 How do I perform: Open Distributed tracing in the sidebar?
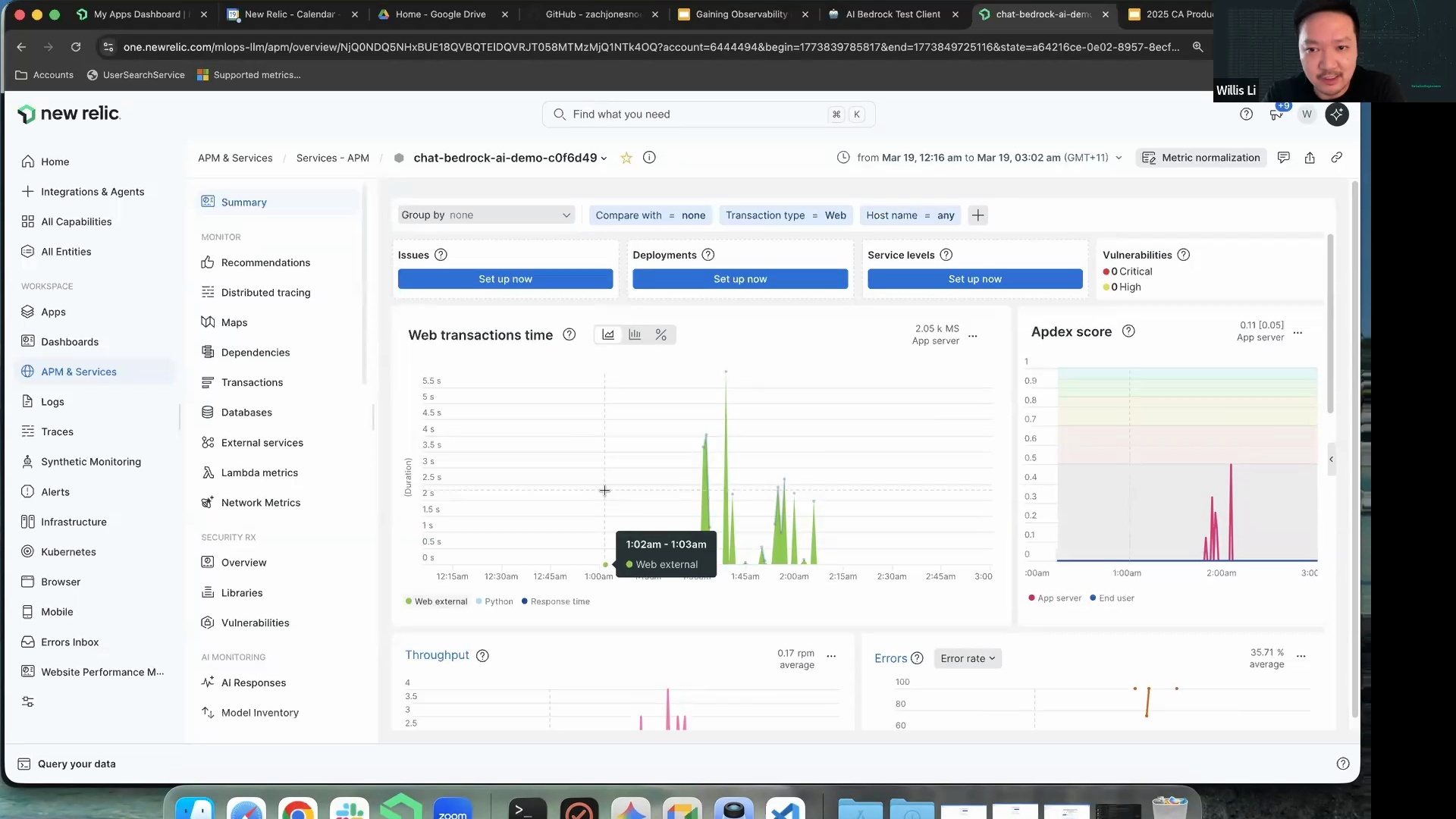(265, 293)
